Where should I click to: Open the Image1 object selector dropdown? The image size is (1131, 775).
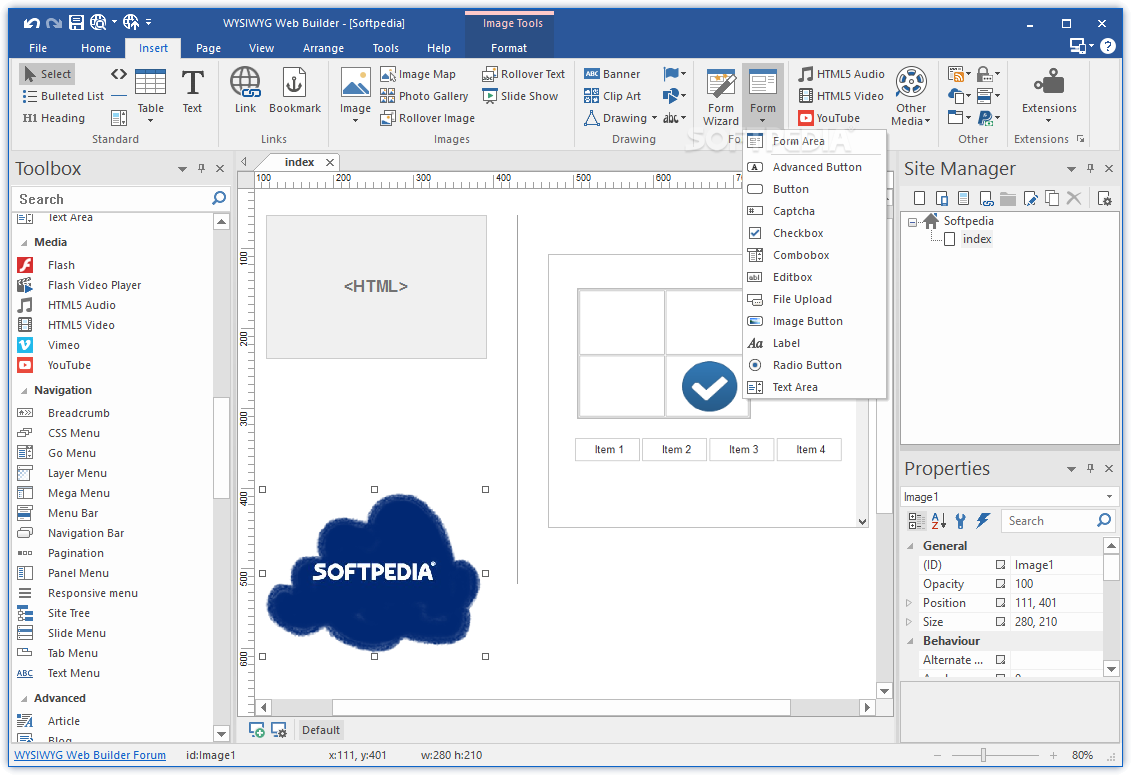tap(1109, 496)
